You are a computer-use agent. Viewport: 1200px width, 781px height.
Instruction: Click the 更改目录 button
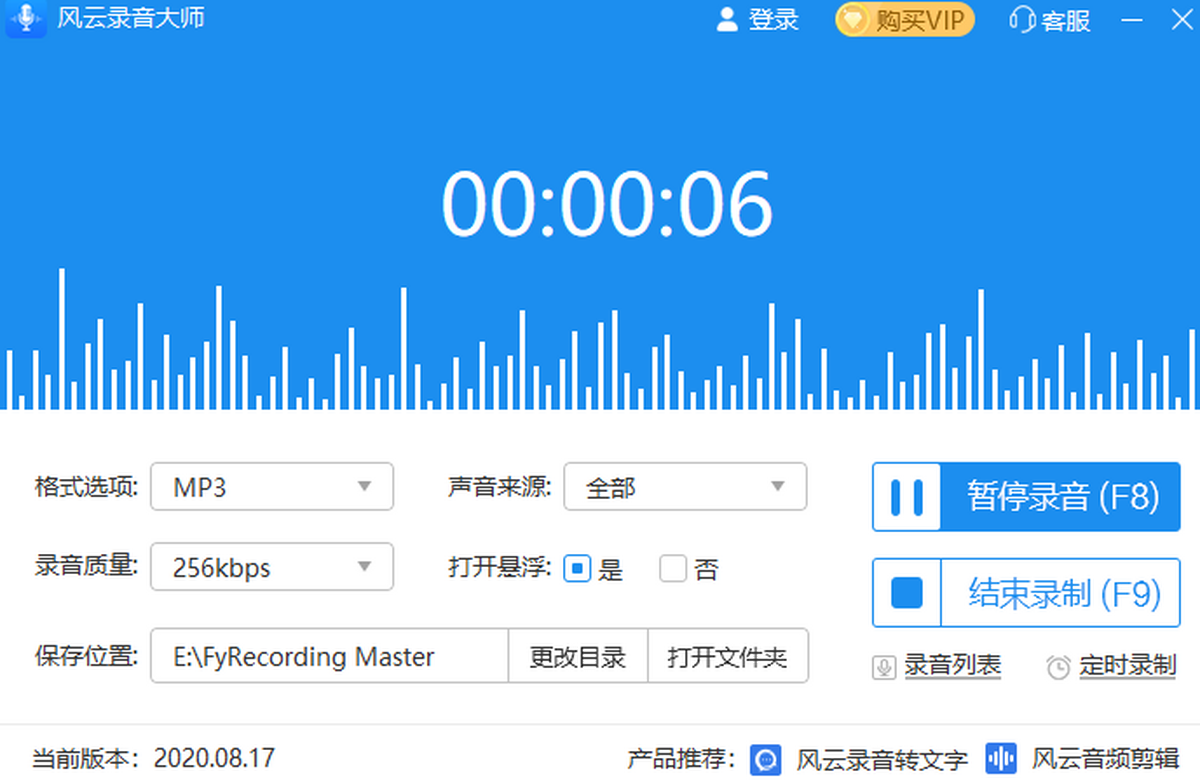tap(578, 657)
